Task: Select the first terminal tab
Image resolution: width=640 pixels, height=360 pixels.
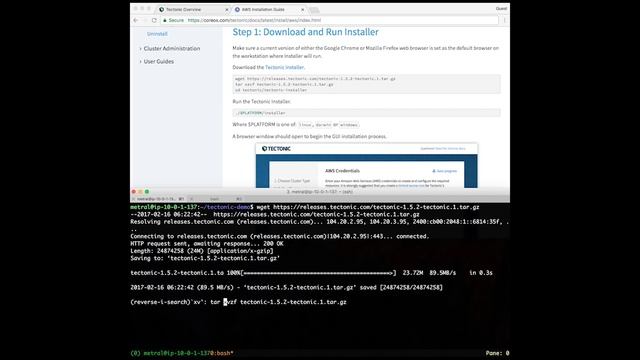Action: [x=158, y=199]
